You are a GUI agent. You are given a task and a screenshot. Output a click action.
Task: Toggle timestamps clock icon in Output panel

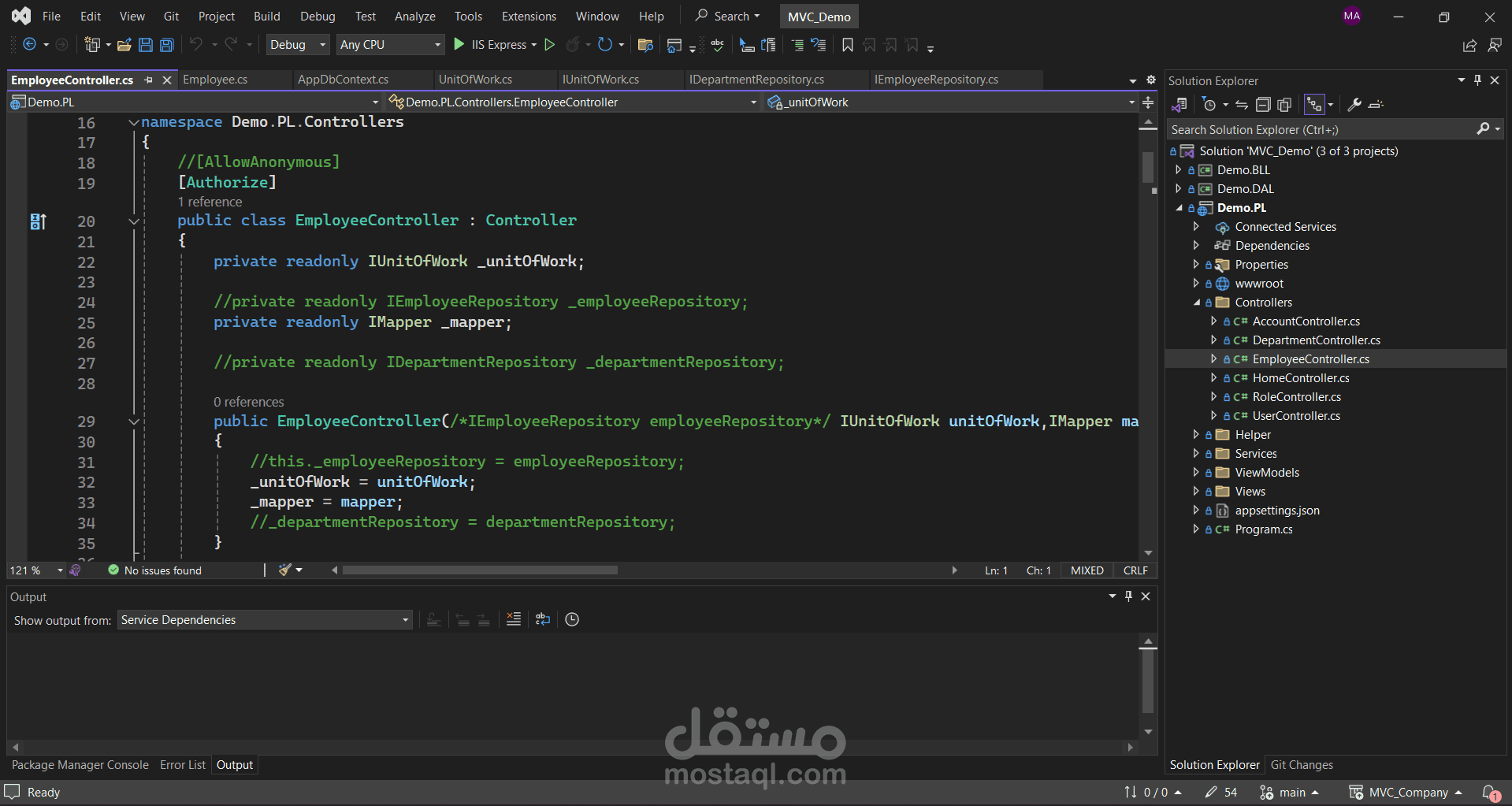pos(572,619)
